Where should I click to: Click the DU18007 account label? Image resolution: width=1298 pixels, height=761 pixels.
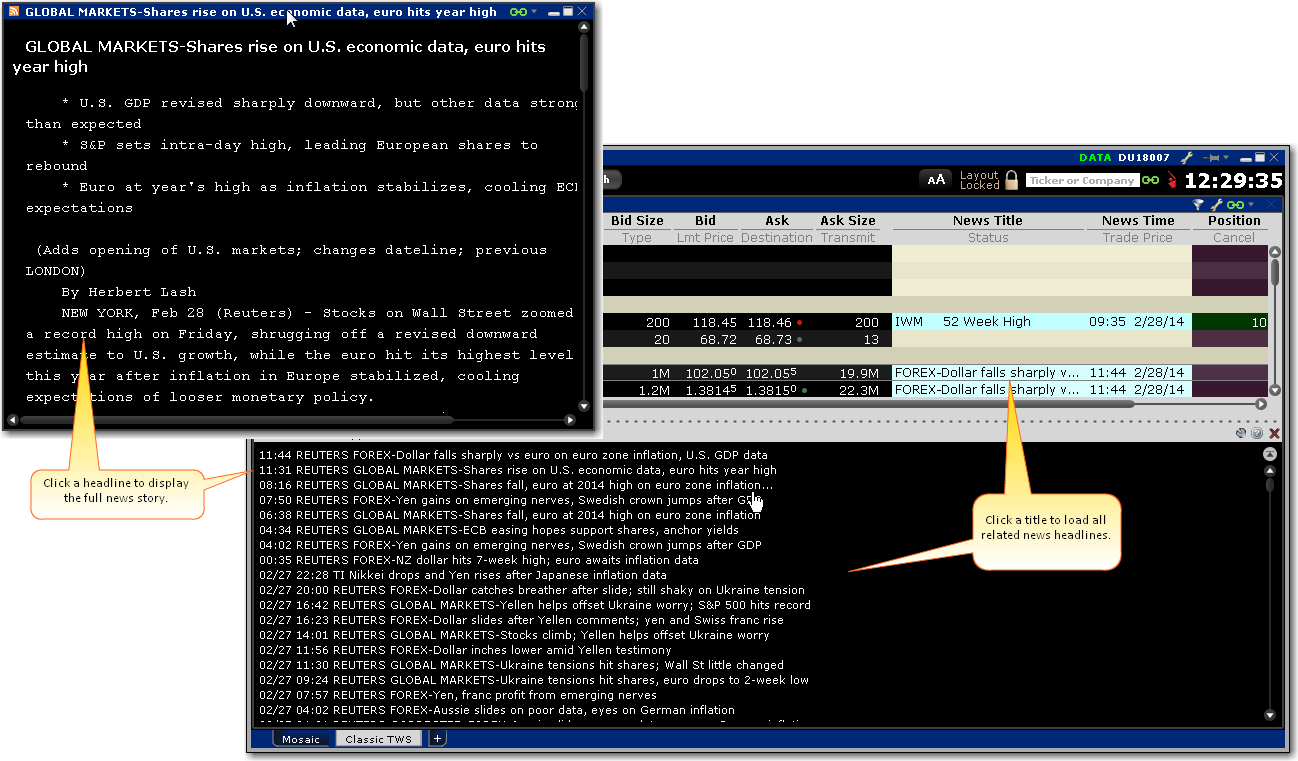click(x=1144, y=158)
